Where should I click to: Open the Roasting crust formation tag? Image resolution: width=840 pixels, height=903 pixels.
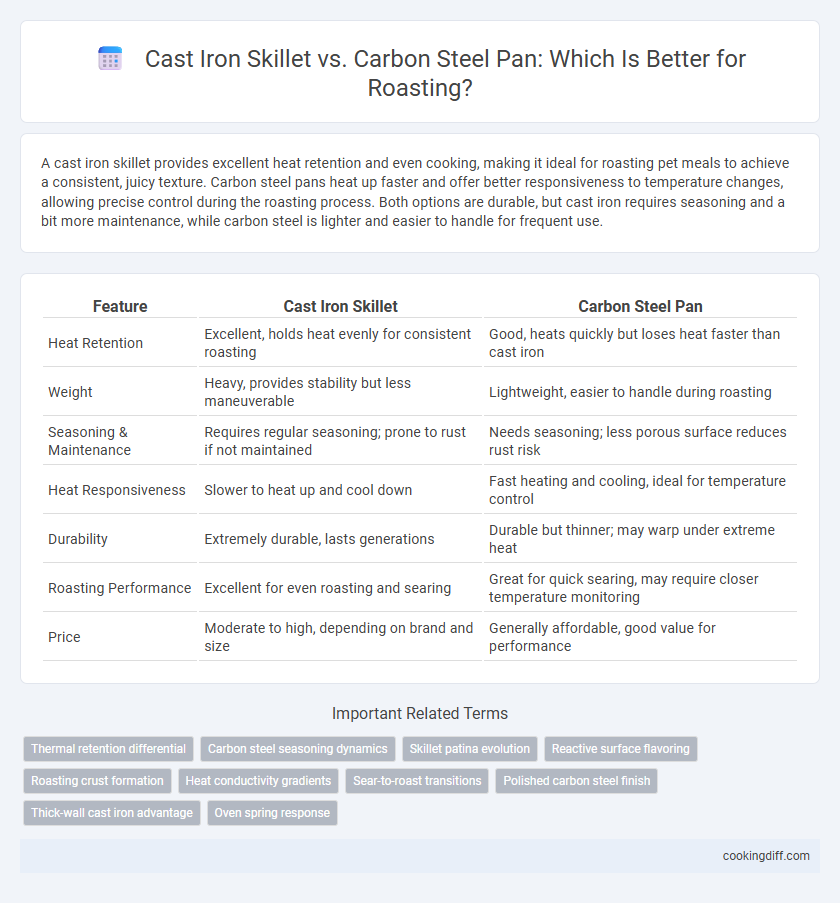tap(97, 781)
